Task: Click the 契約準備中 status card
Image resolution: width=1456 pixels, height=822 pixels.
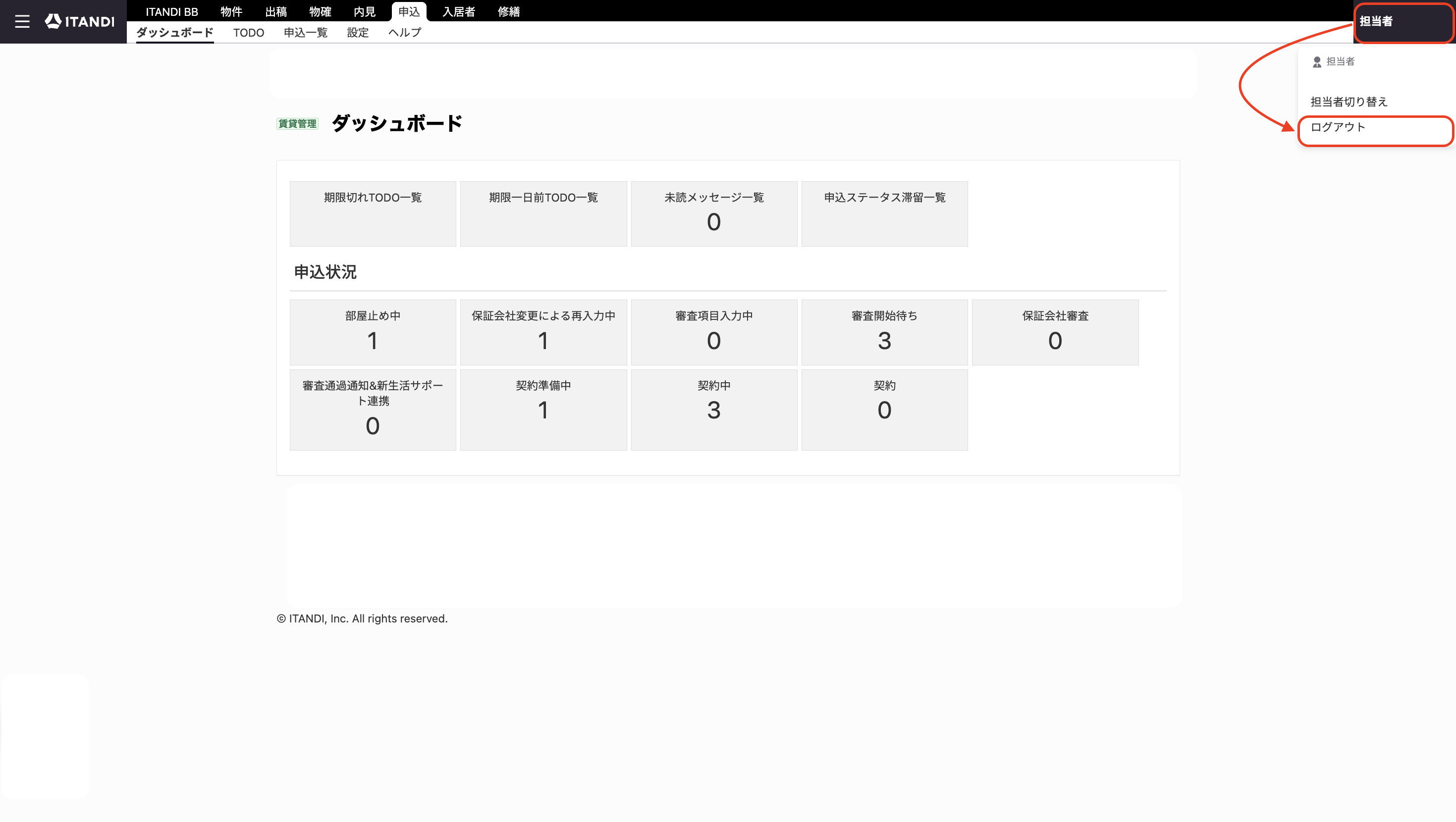Action: 543,410
